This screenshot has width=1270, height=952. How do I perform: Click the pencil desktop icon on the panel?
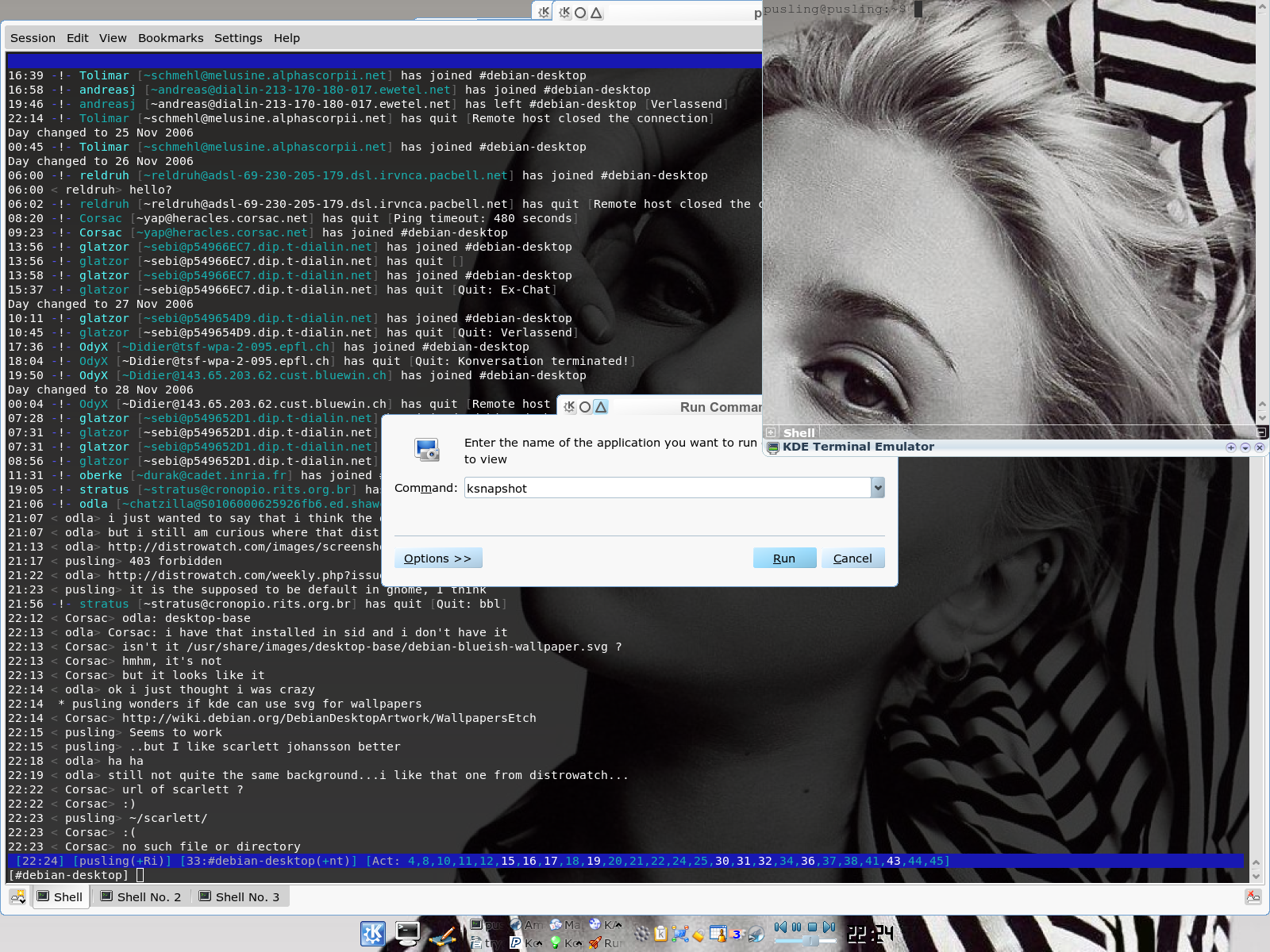[442, 936]
